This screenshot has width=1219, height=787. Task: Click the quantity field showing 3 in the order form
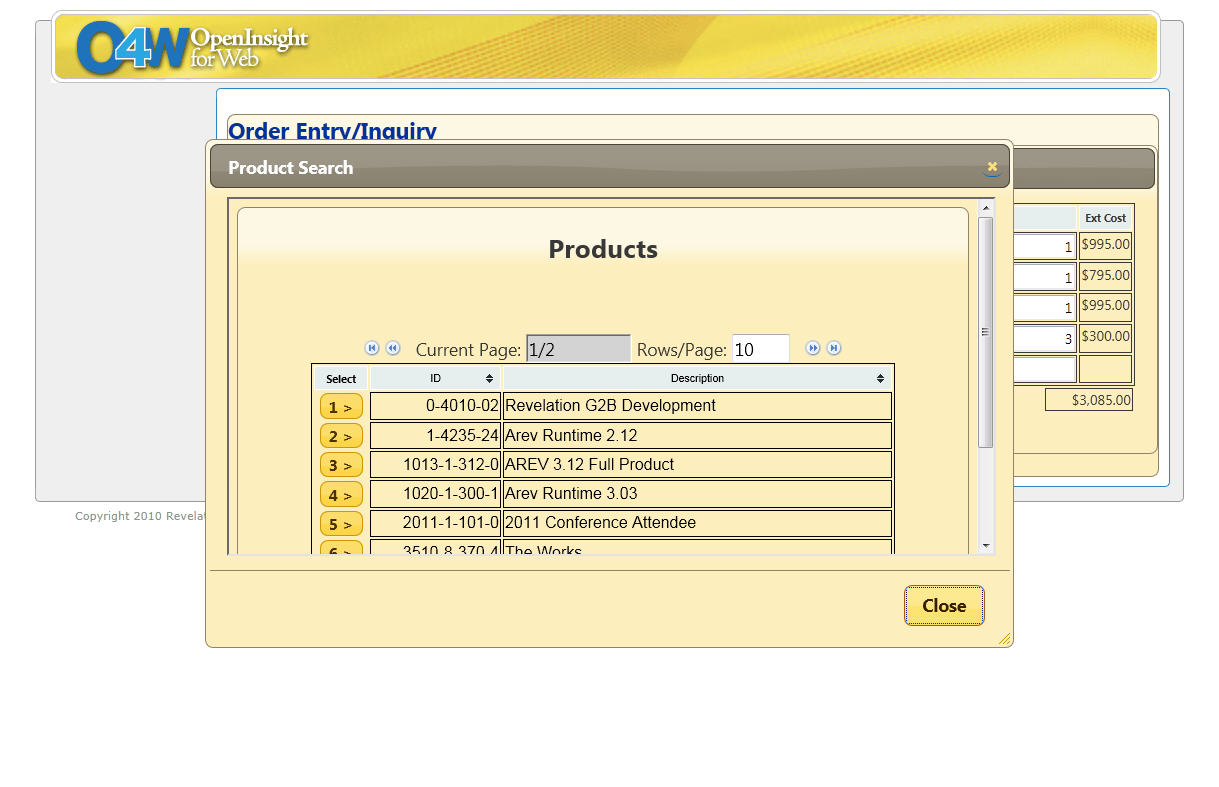(1044, 338)
